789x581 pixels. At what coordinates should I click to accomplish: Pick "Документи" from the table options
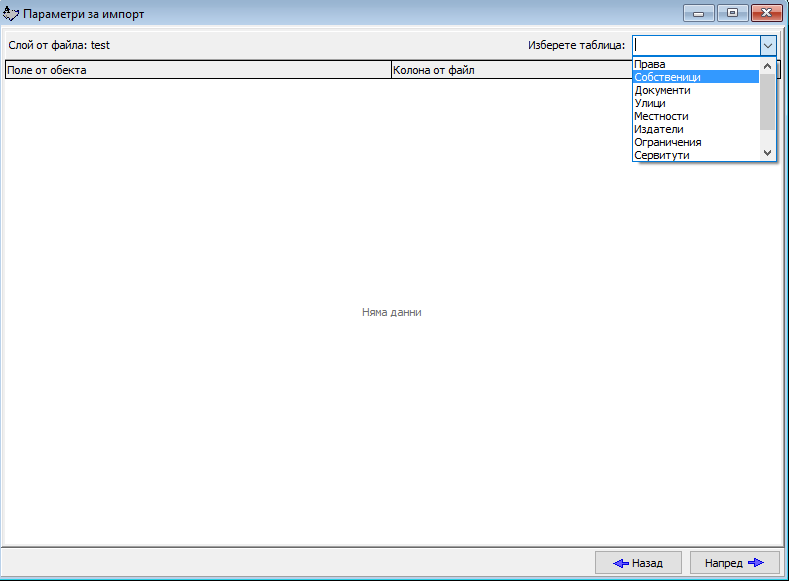(662, 90)
